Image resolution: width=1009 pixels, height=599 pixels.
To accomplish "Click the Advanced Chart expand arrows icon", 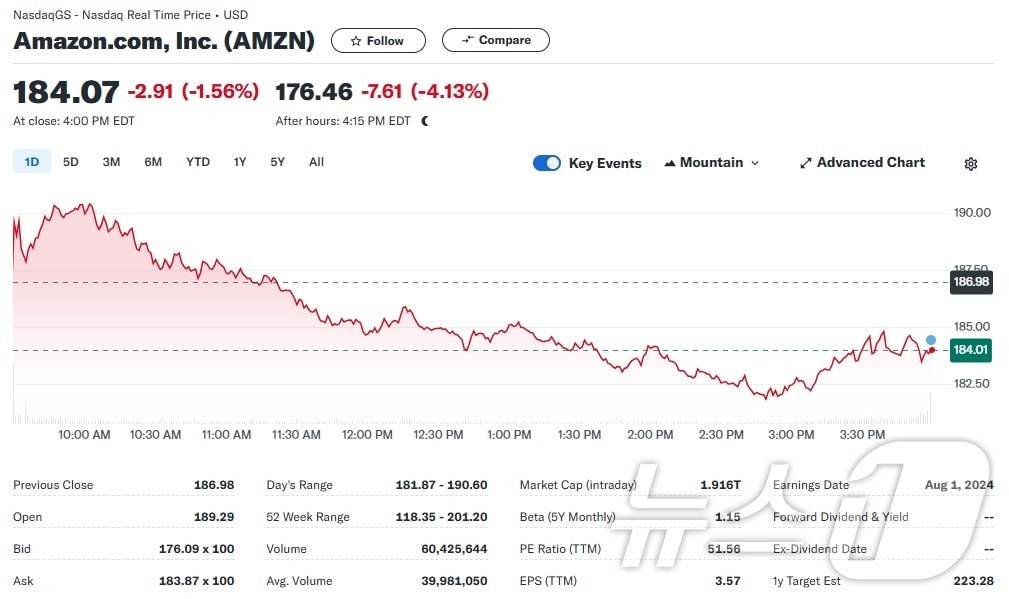I will (x=805, y=163).
